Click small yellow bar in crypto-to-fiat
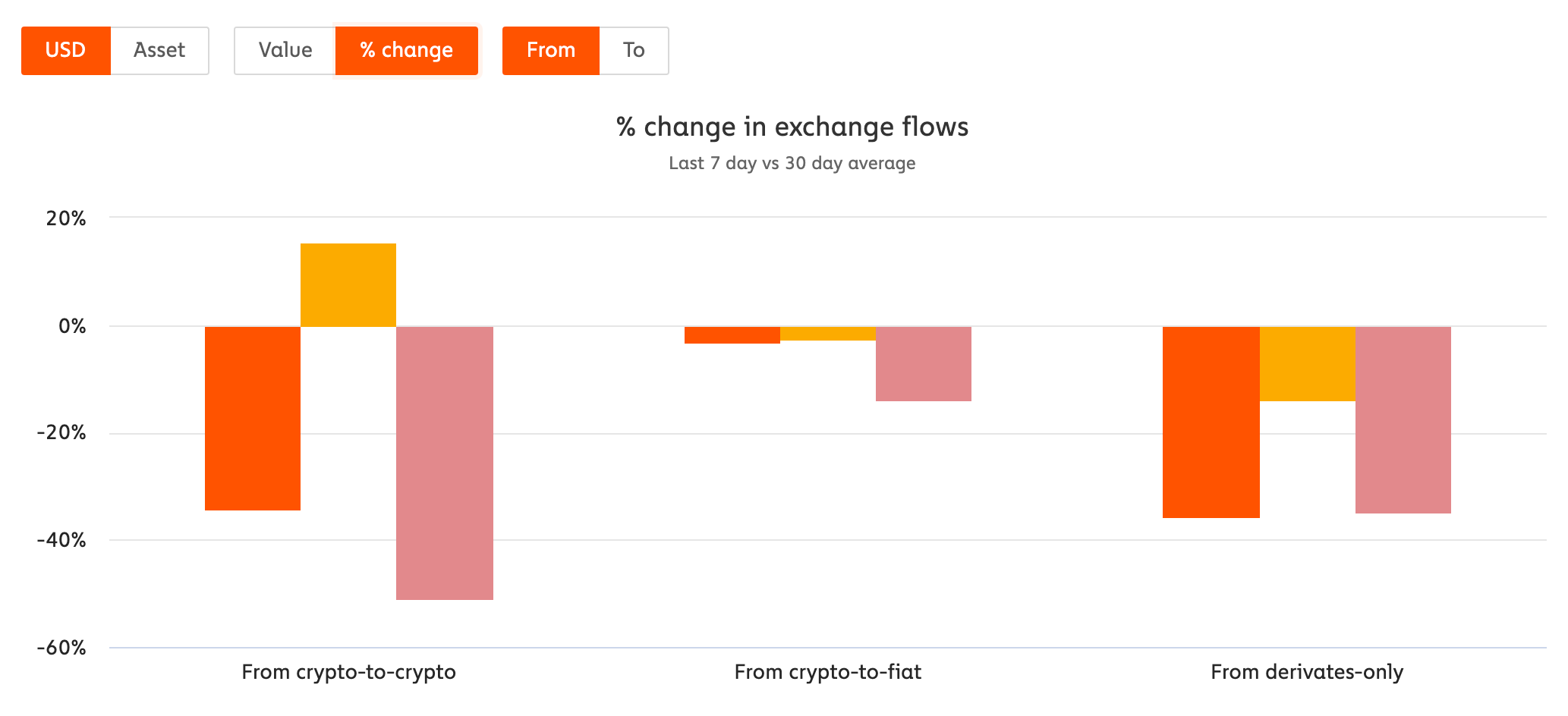 click(x=828, y=334)
